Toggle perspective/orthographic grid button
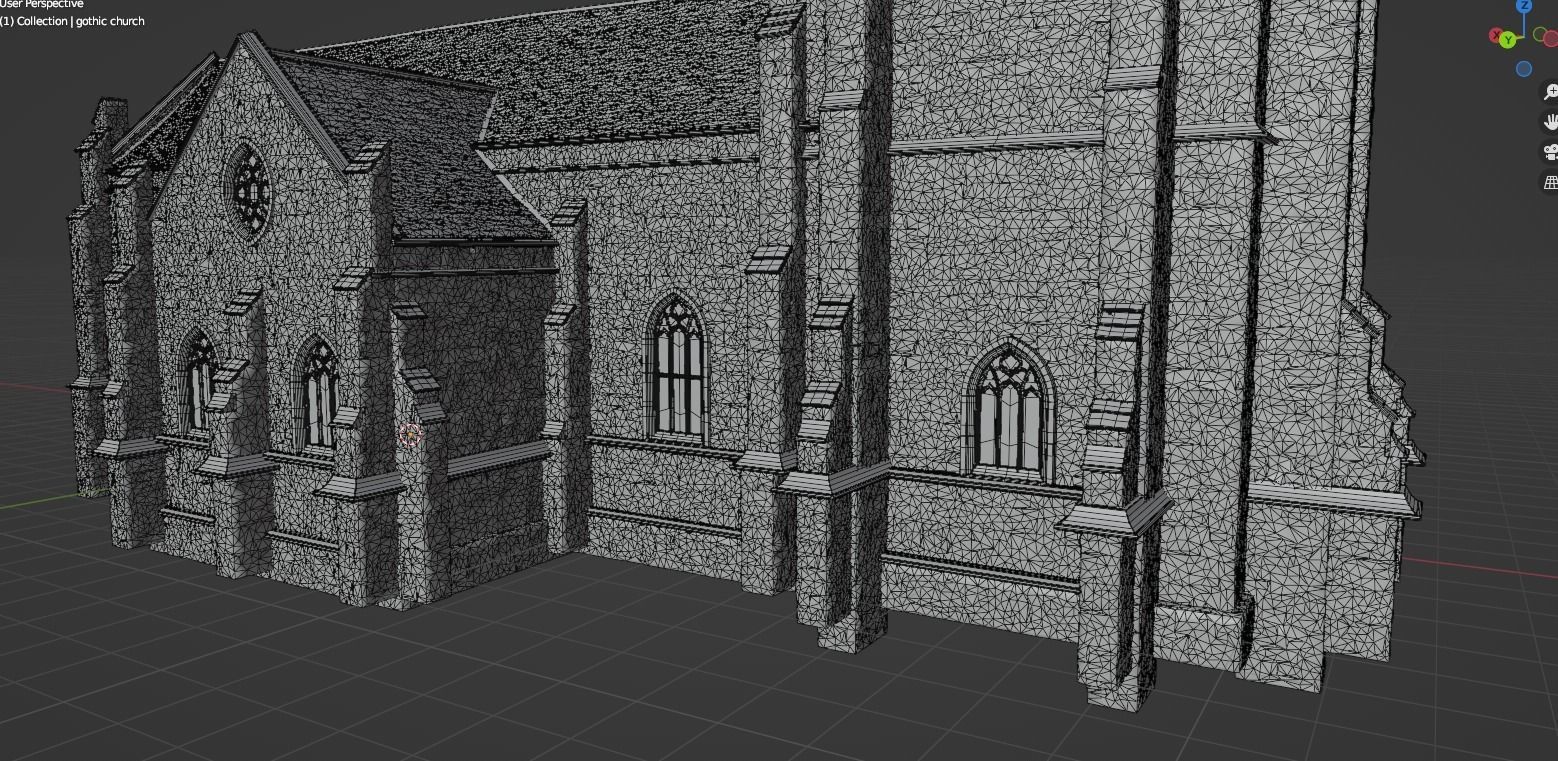 click(x=1549, y=182)
